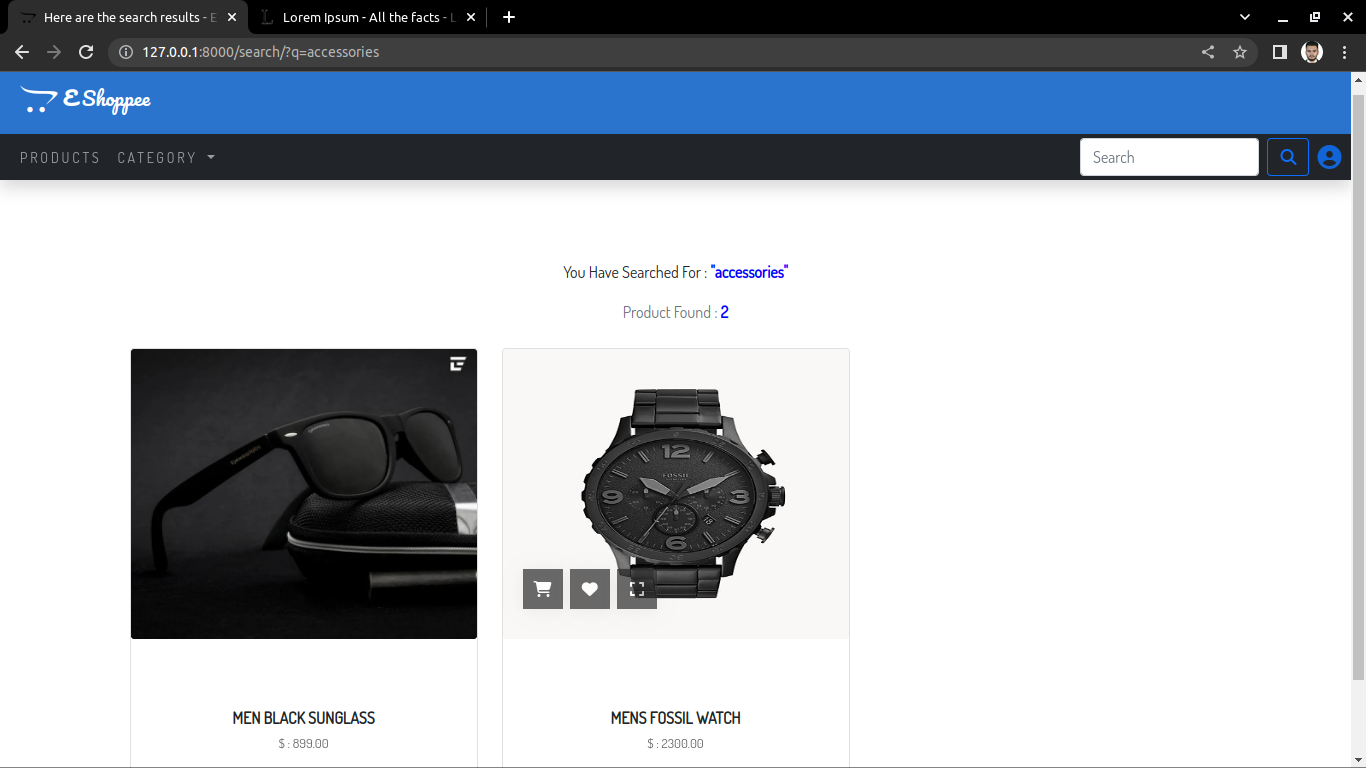Open the user account icon
This screenshot has width=1366, height=768.
(x=1329, y=157)
